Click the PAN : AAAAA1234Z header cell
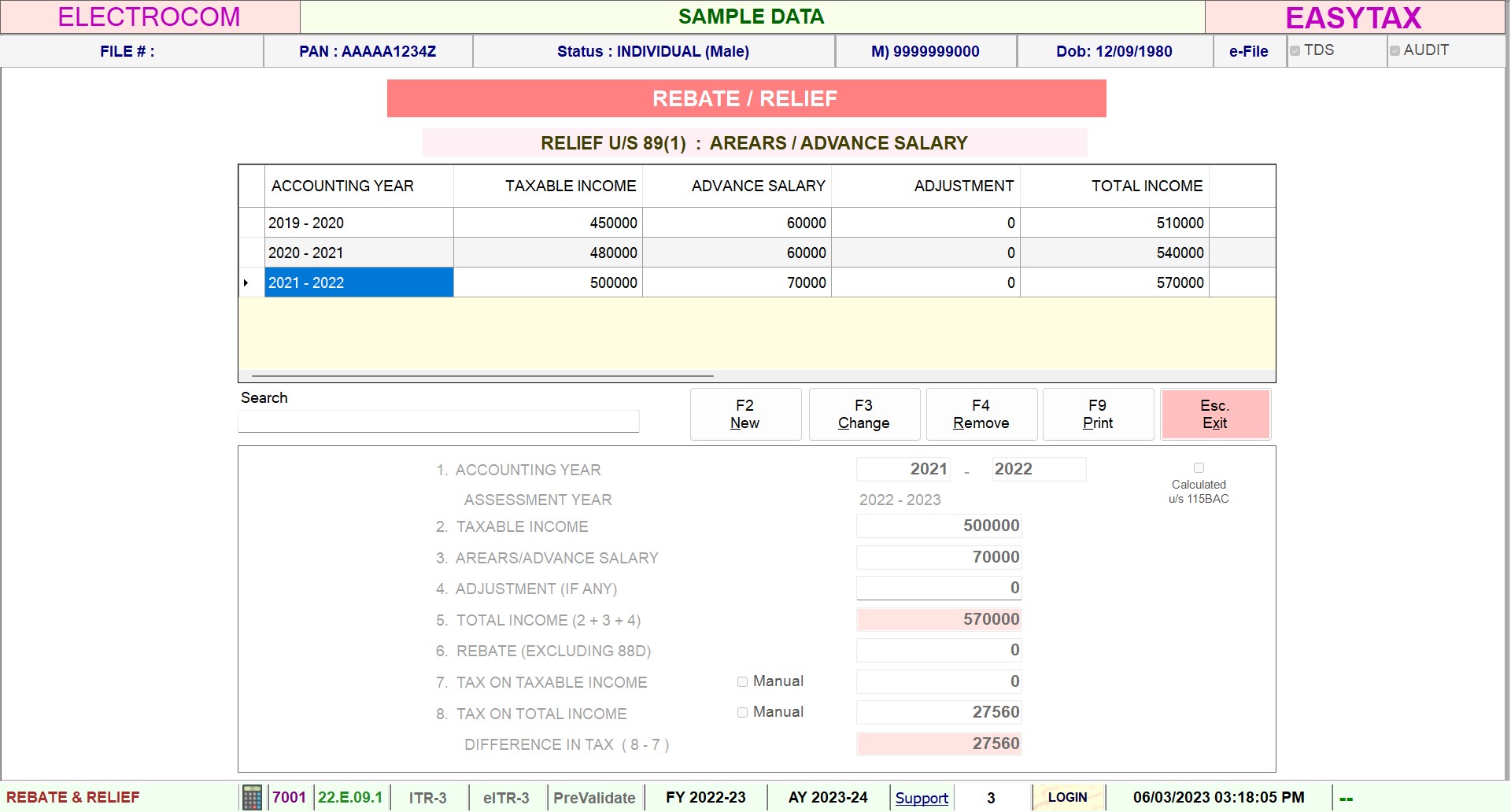Screen dimensions: 1511x812 tap(368, 51)
